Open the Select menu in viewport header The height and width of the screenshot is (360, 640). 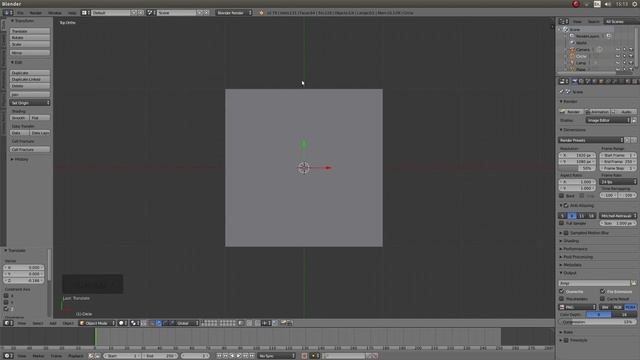(38, 323)
